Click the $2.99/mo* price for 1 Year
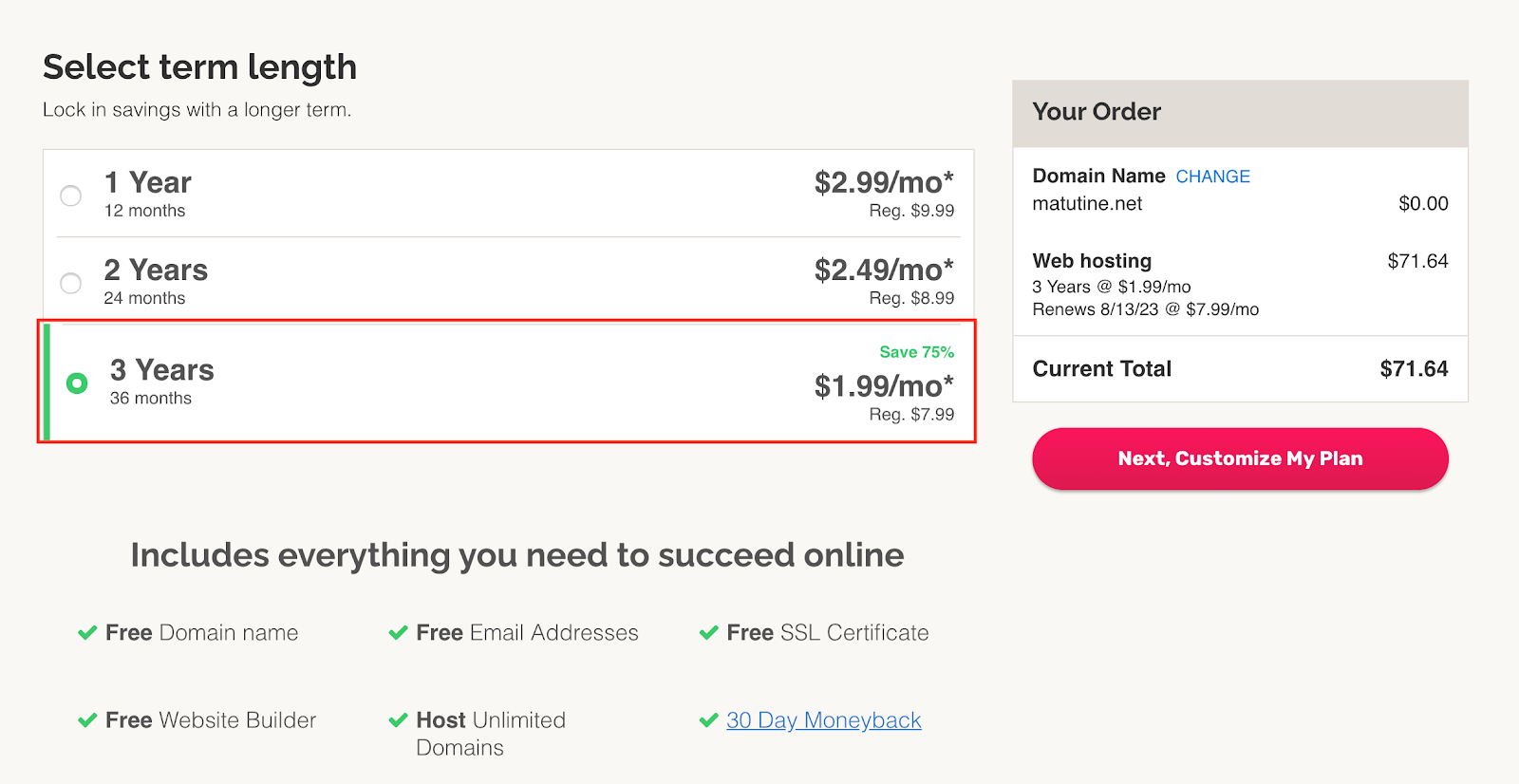Viewport: 1519px width, 784px height. [x=884, y=182]
